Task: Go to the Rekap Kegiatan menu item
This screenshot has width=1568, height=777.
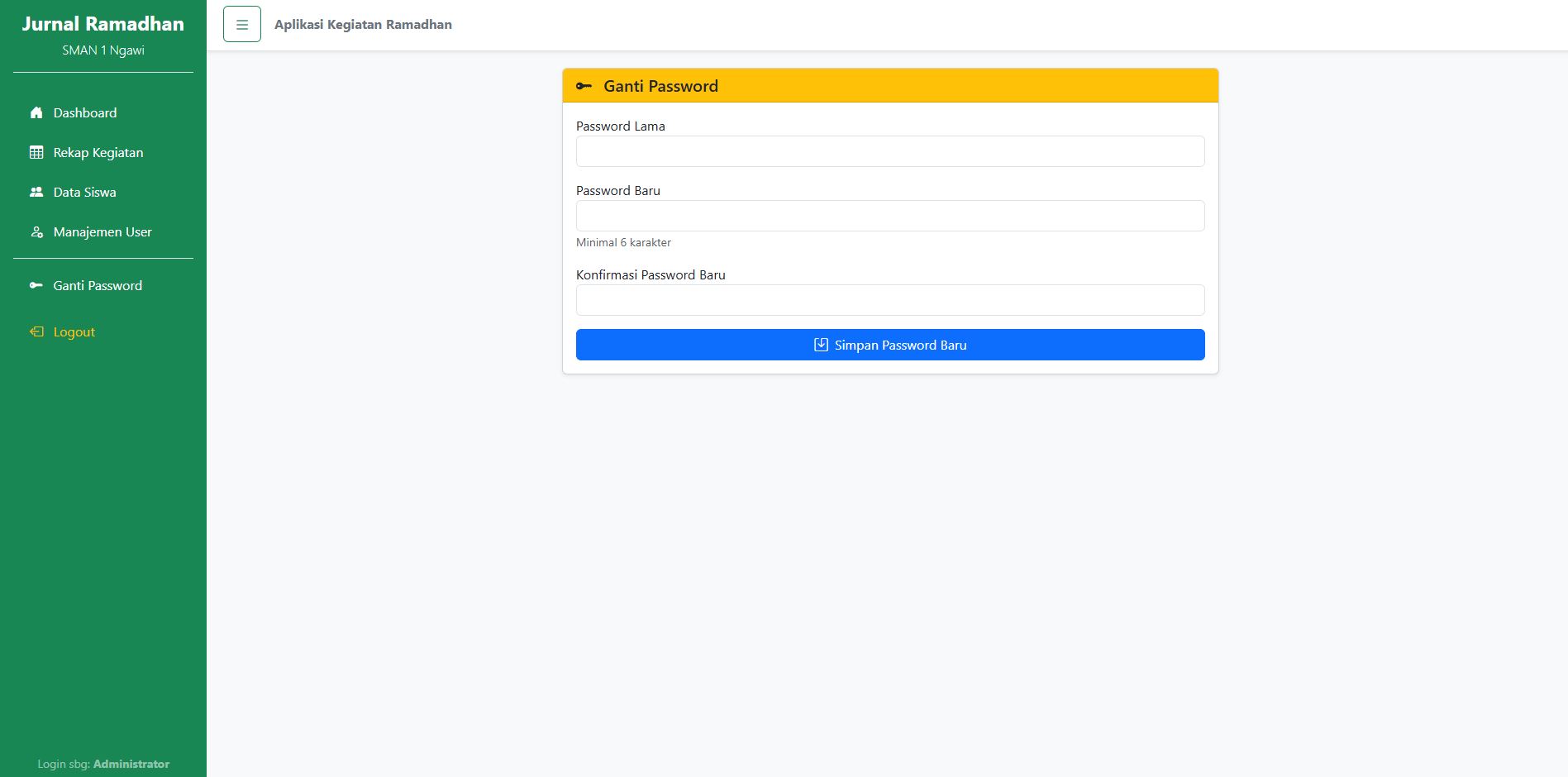Action: 98,152
